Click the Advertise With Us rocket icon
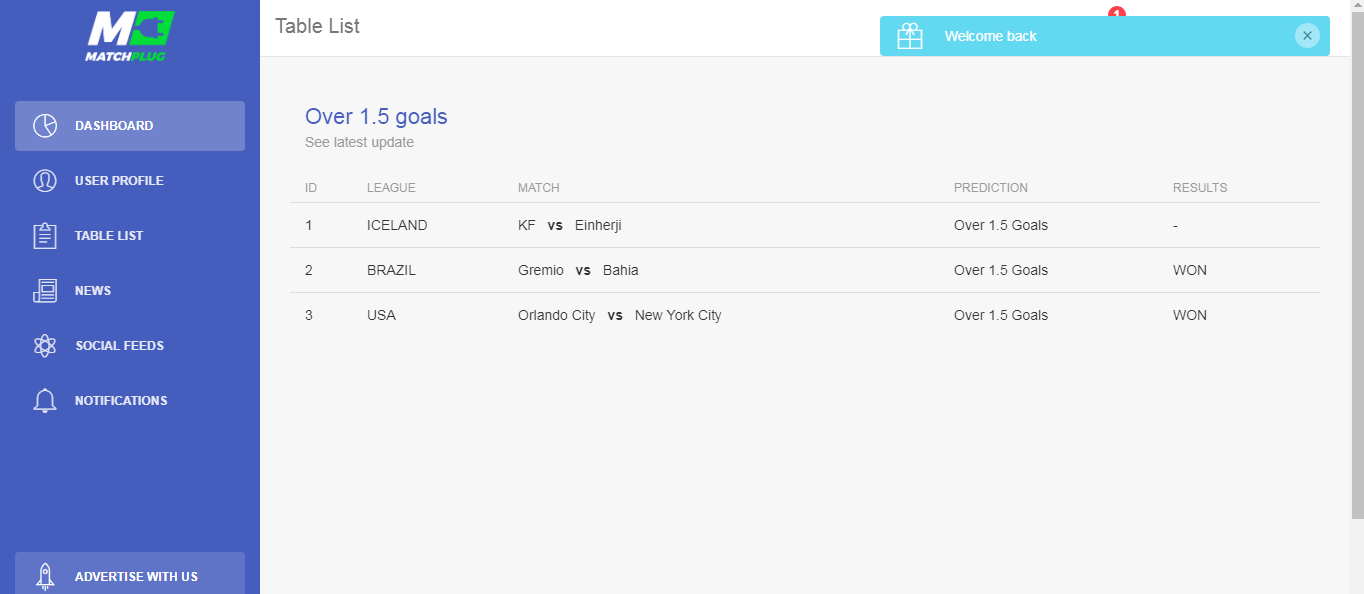1364x594 pixels. point(45,576)
